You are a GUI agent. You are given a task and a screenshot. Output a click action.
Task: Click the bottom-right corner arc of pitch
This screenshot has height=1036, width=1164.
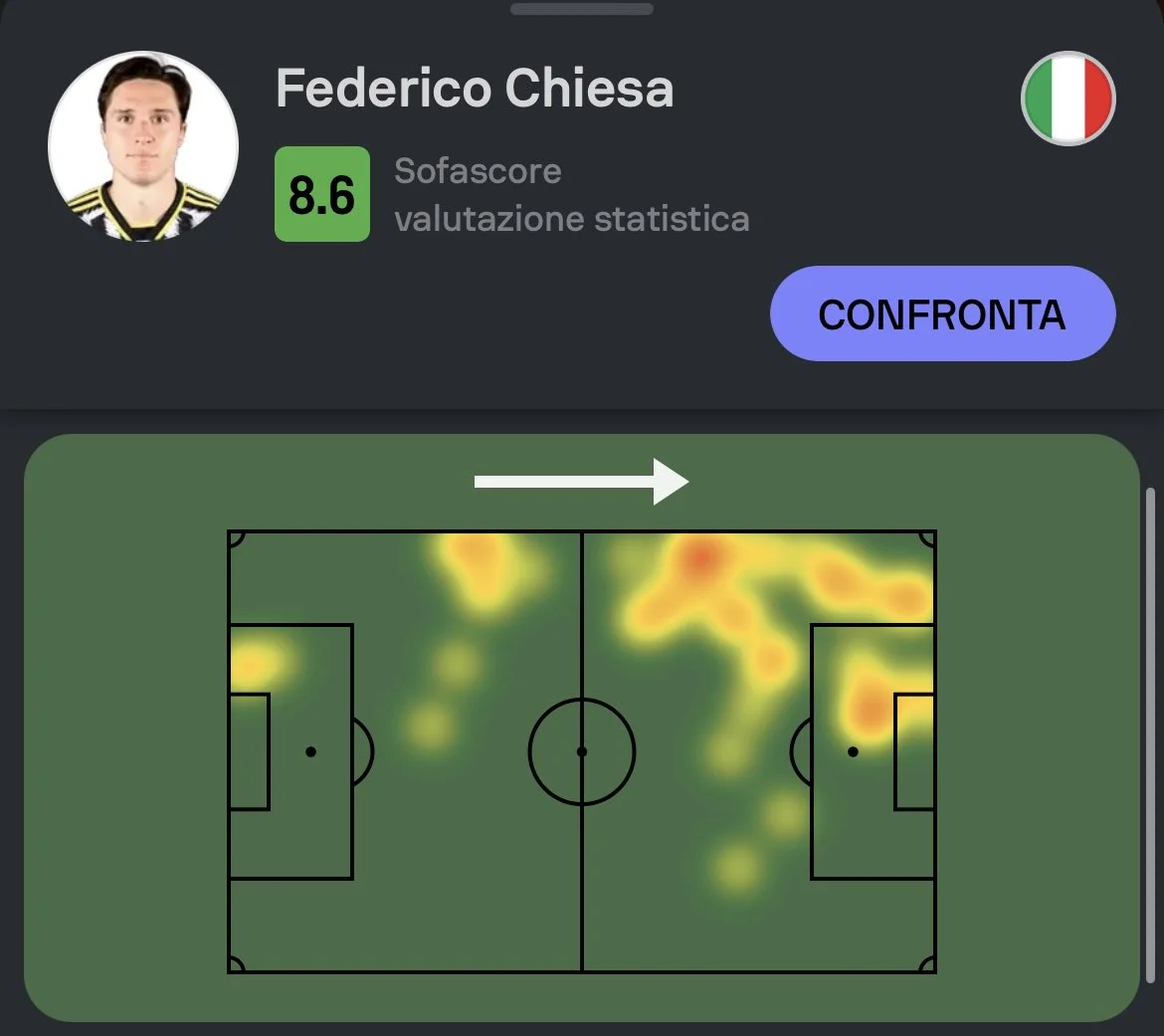pyautogui.click(x=929, y=966)
